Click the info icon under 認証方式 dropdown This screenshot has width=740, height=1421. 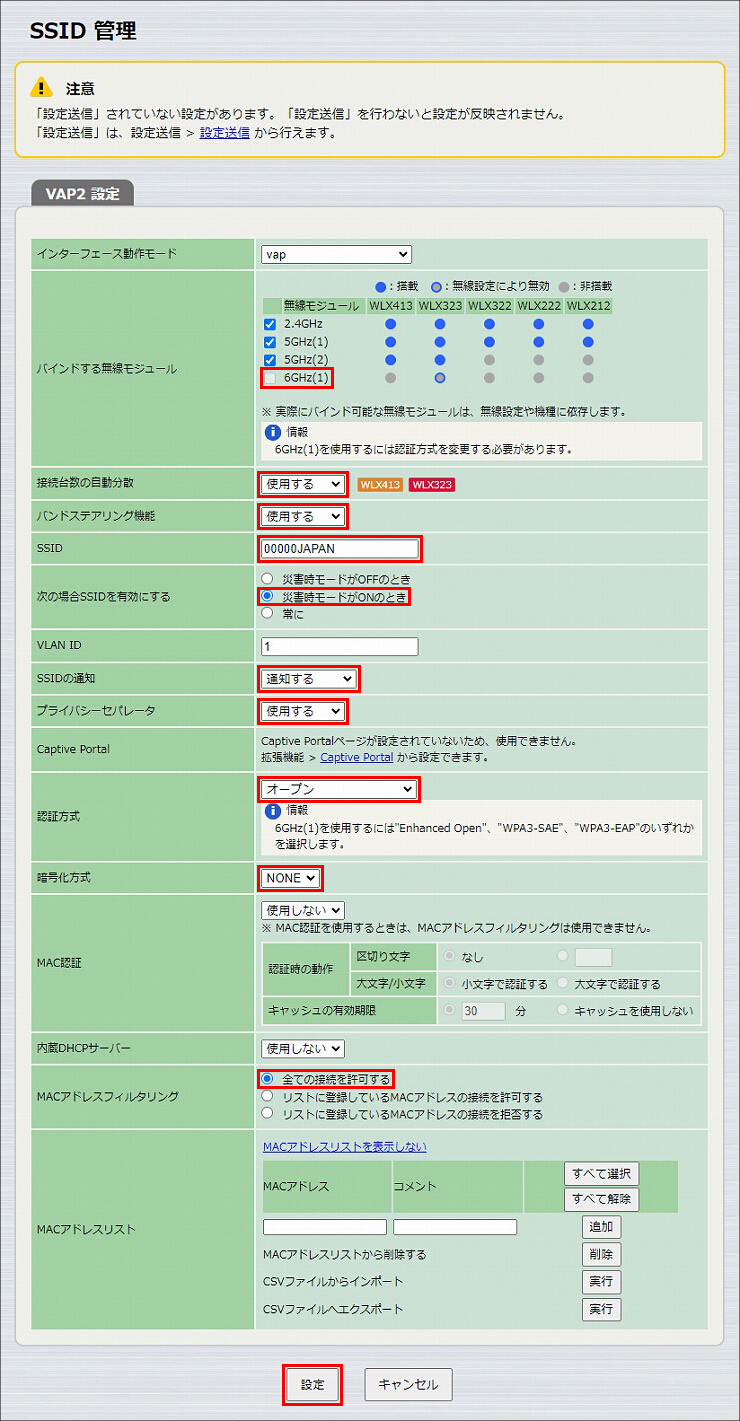coord(272,810)
